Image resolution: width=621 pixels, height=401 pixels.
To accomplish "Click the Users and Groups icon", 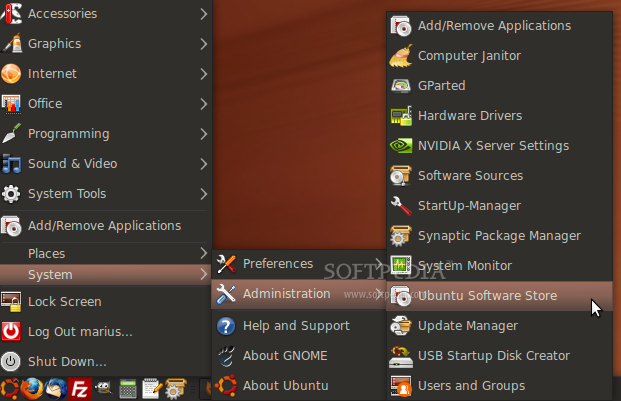I will [x=401, y=386].
